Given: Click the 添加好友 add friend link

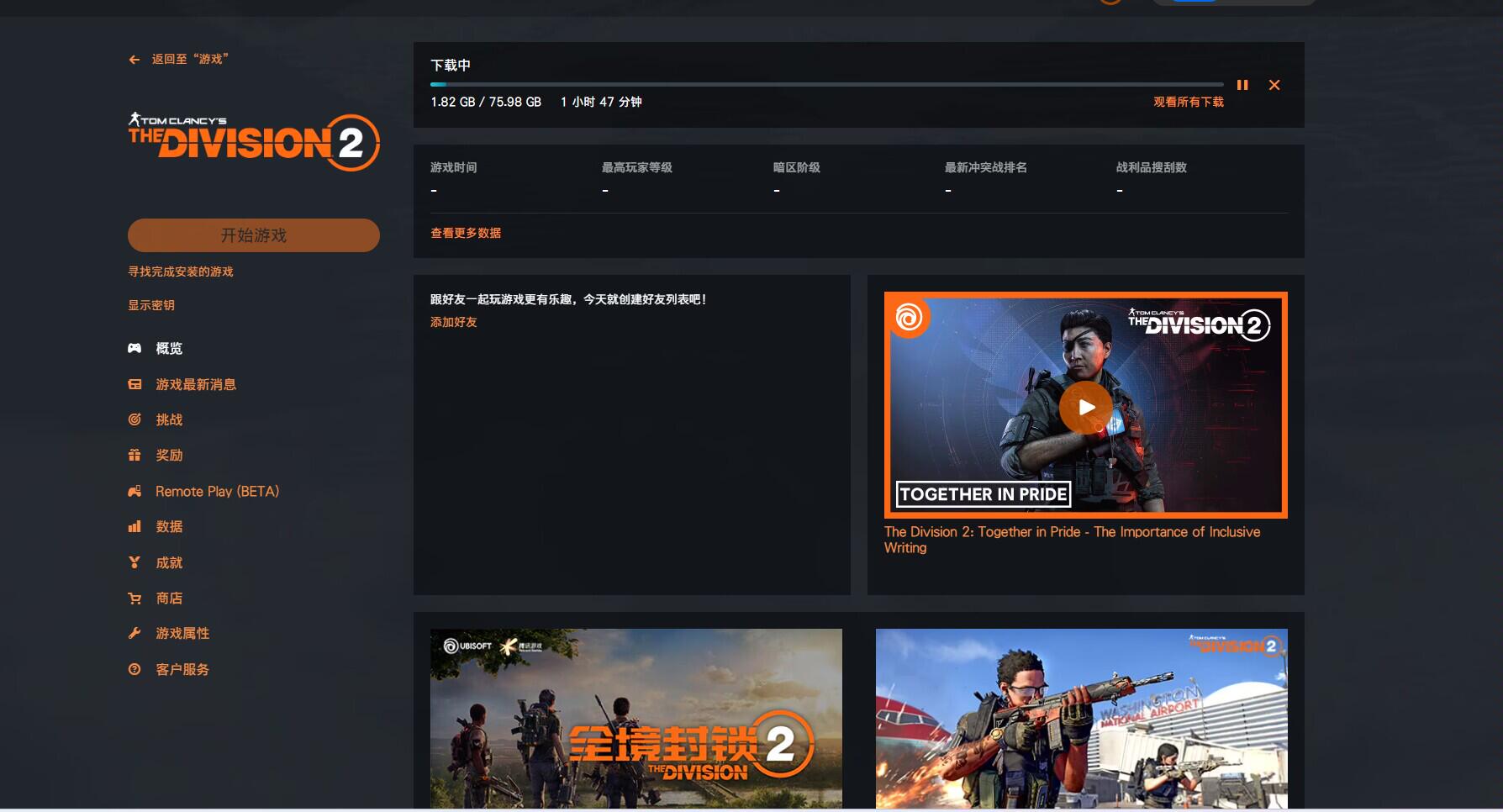Looking at the screenshot, I should (453, 322).
